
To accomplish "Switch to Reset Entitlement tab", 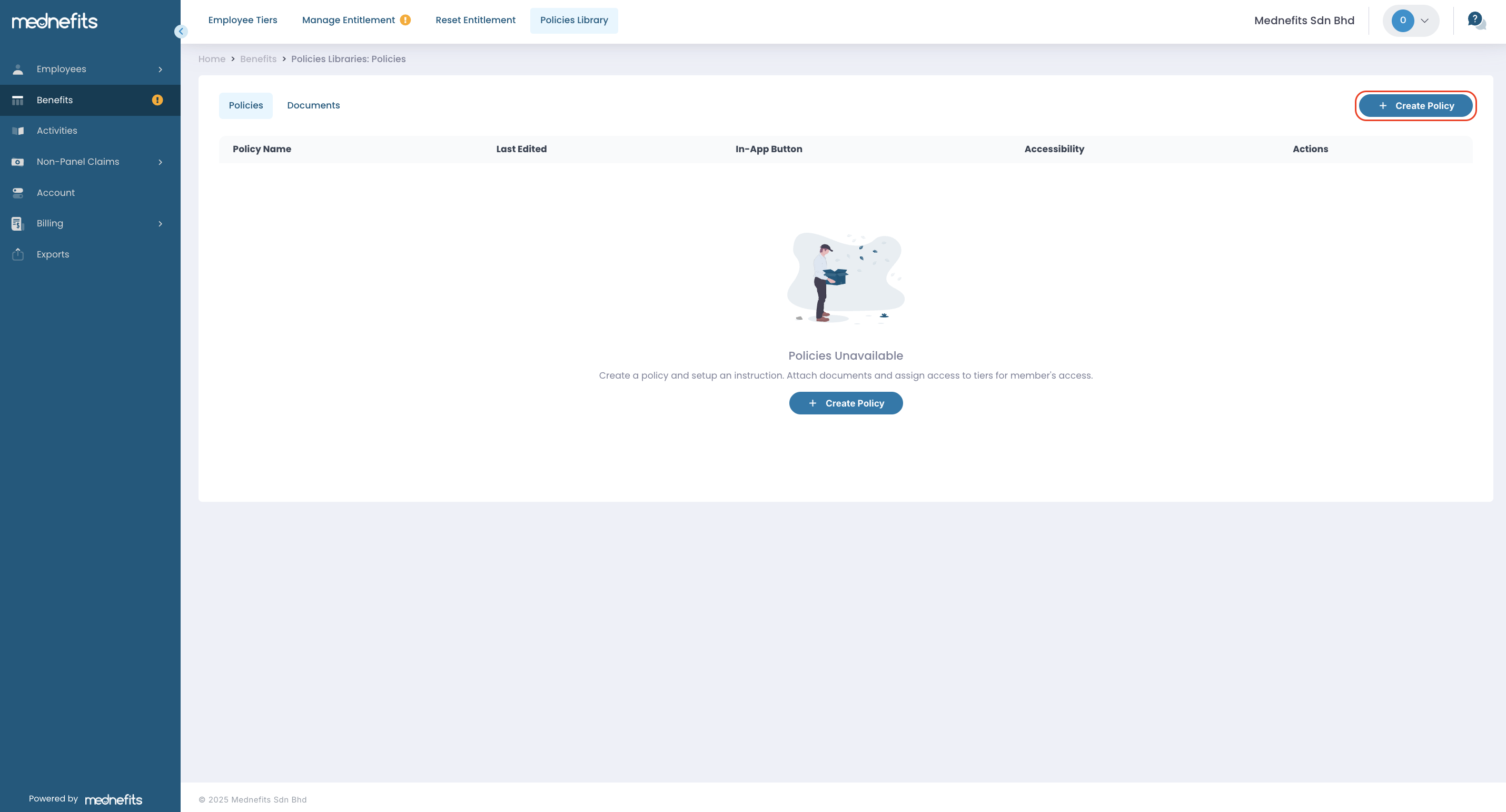I will tap(475, 21).
